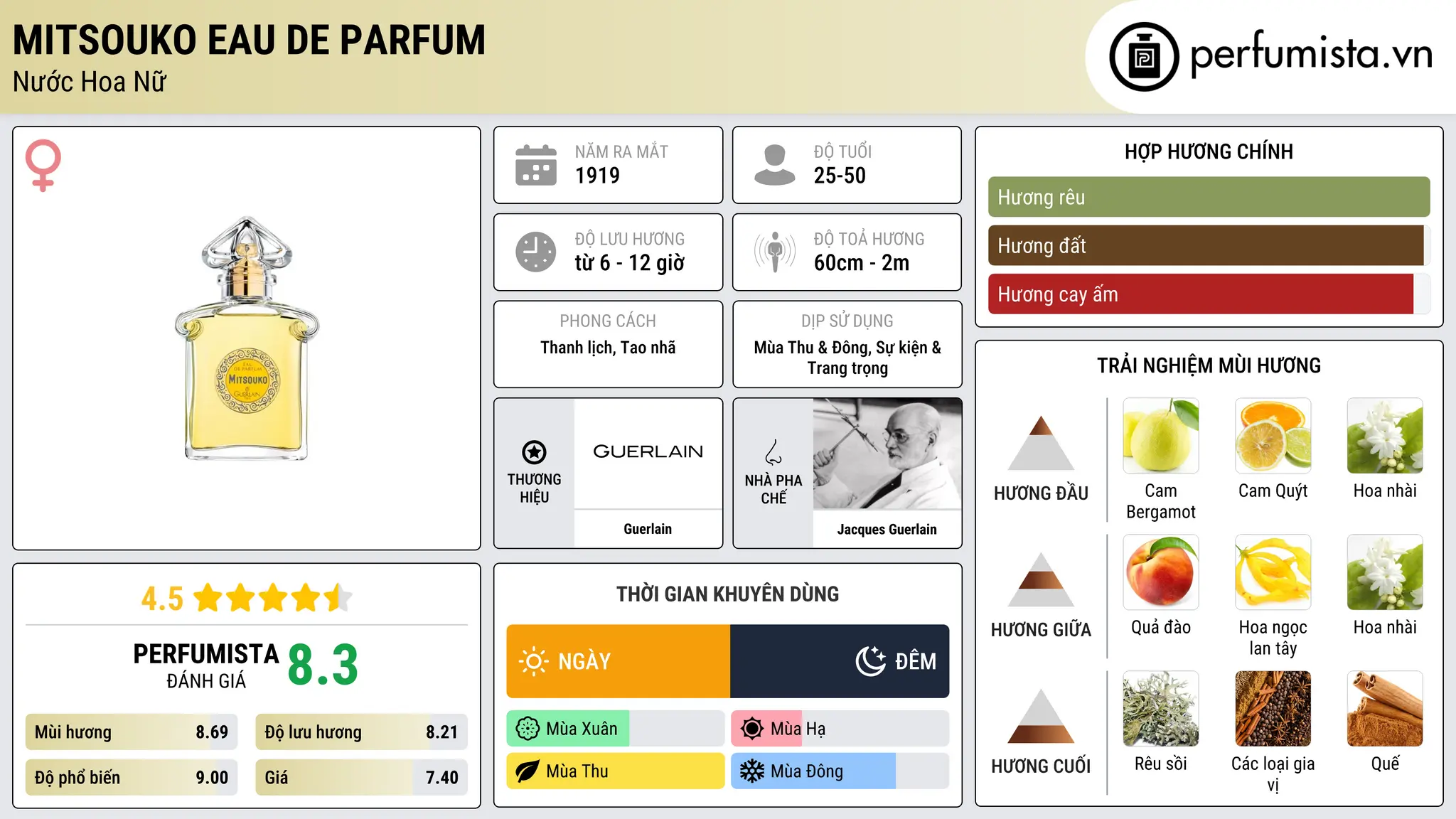Select the Cam Quýt note image

[x=1273, y=436]
